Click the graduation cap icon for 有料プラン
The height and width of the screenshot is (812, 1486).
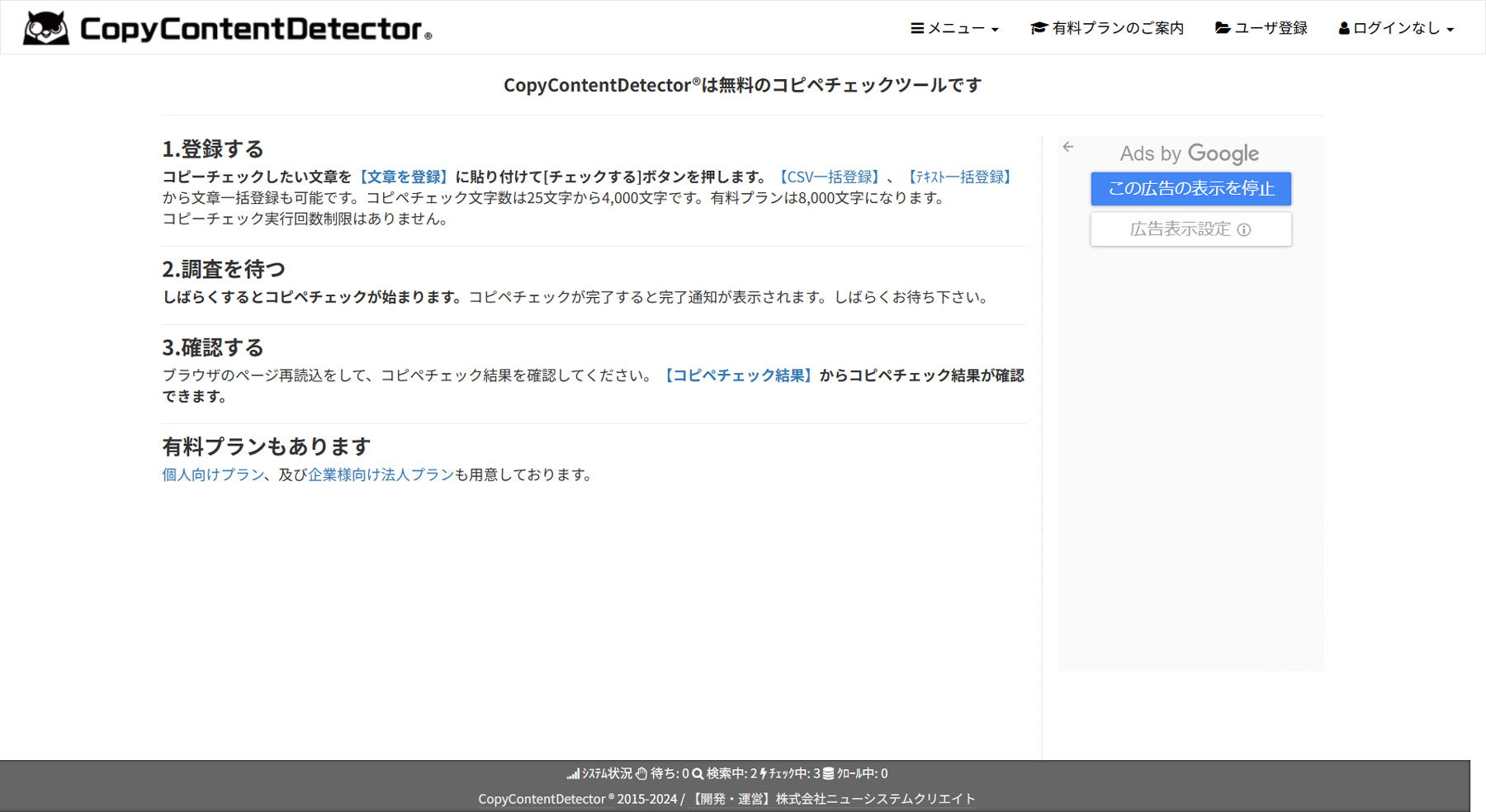[1039, 28]
